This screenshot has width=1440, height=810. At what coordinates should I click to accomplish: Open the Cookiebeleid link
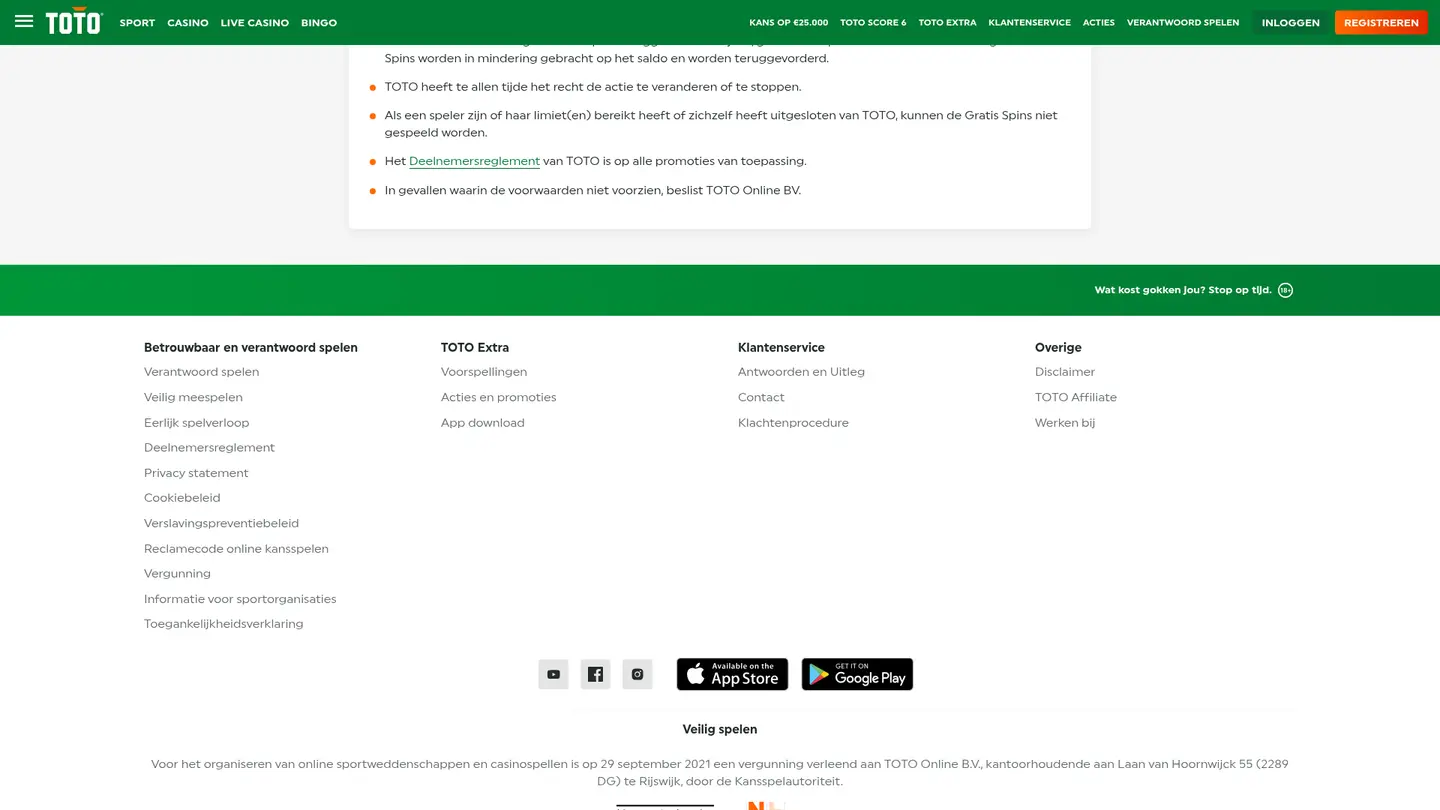click(182, 498)
